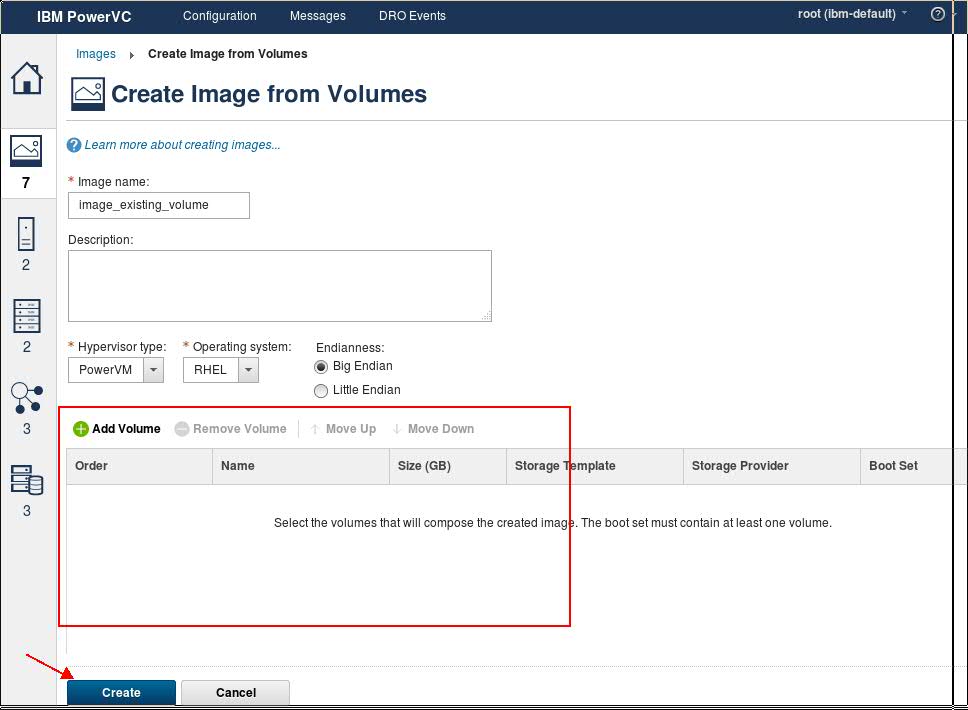Viewport: 968px width, 710px height.
Task: Click the Boot Set column header
Action: 906,466
